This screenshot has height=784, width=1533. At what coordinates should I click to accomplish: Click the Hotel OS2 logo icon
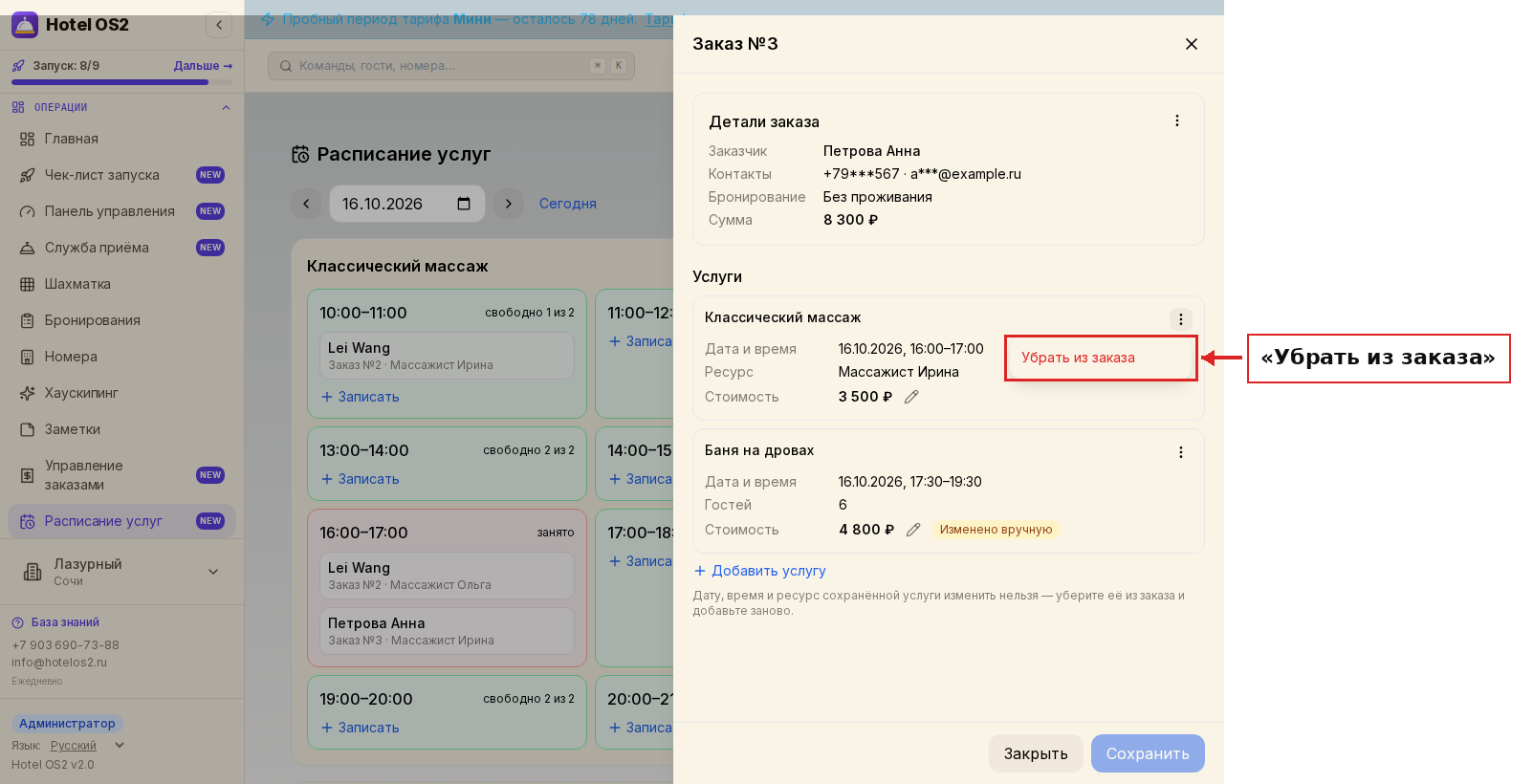coord(25,25)
